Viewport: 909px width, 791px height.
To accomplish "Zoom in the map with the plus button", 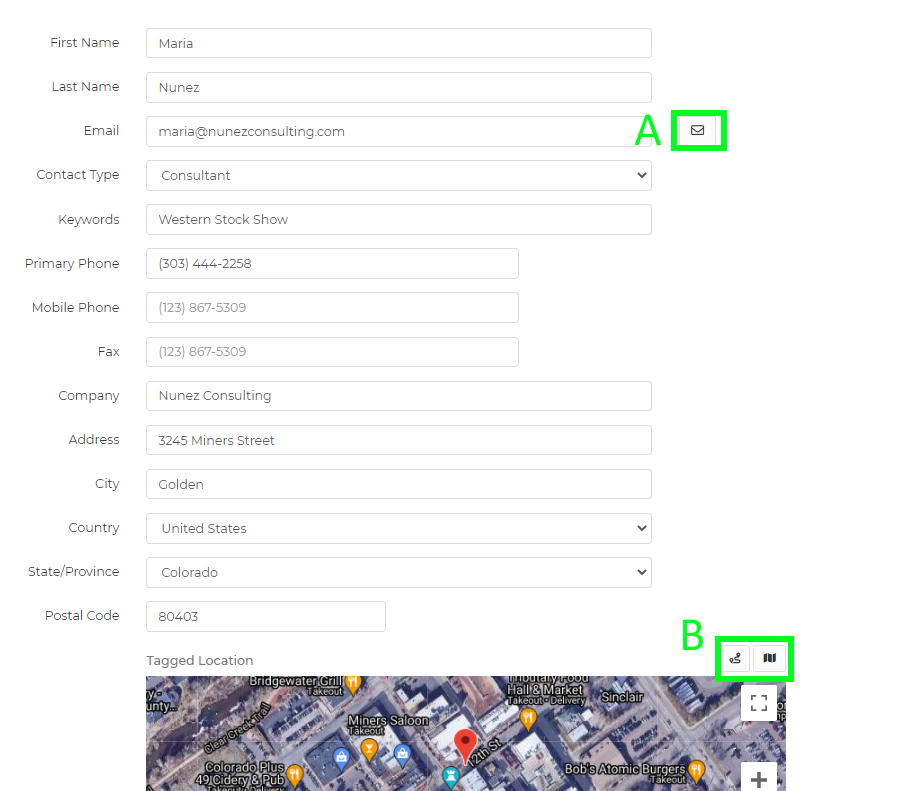I will pyautogui.click(x=759, y=779).
